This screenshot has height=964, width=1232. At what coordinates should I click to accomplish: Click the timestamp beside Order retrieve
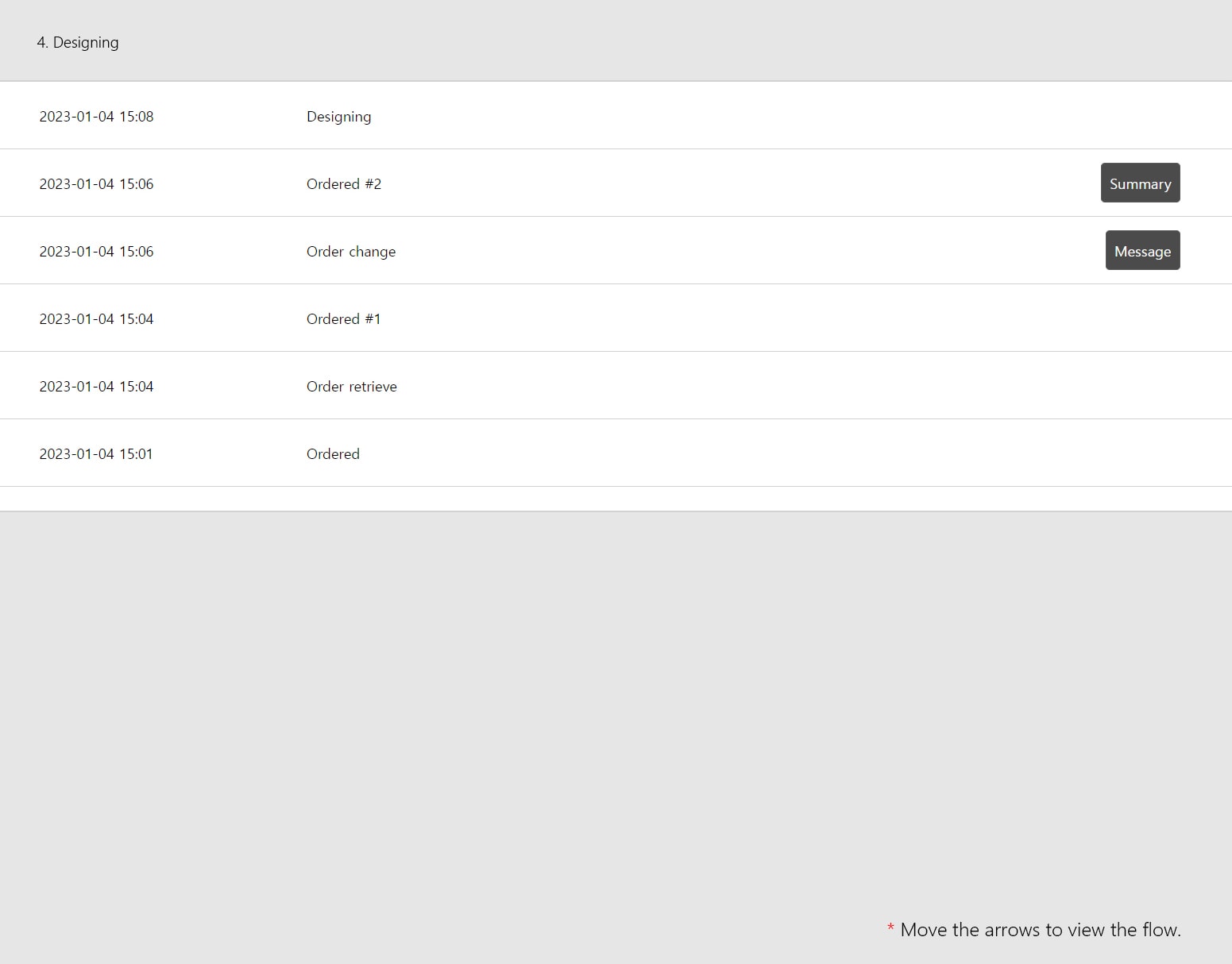click(x=96, y=386)
